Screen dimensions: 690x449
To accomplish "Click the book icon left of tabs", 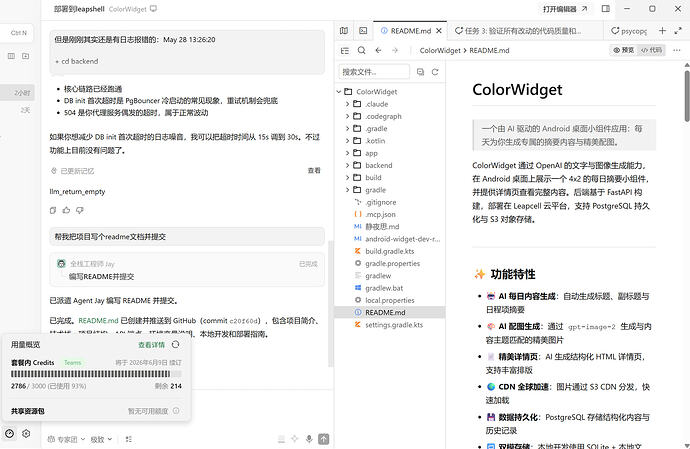I will pos(344,31).
